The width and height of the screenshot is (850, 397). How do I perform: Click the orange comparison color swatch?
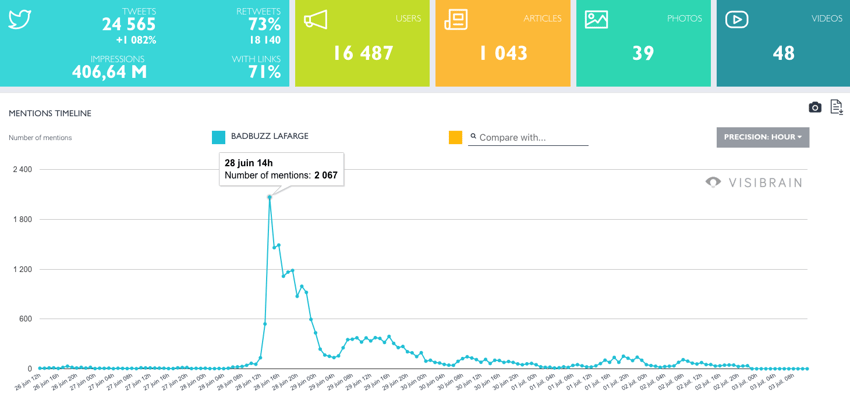pos(455,138)
